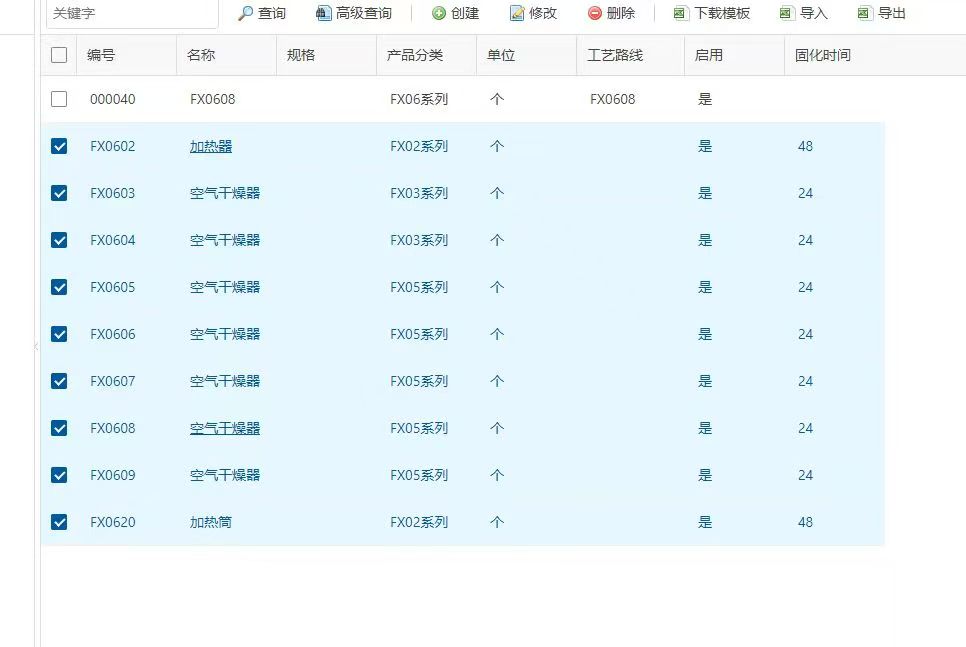Click the 固化时间 column header
Screen dimensions: 966x647
pos(823,55)
